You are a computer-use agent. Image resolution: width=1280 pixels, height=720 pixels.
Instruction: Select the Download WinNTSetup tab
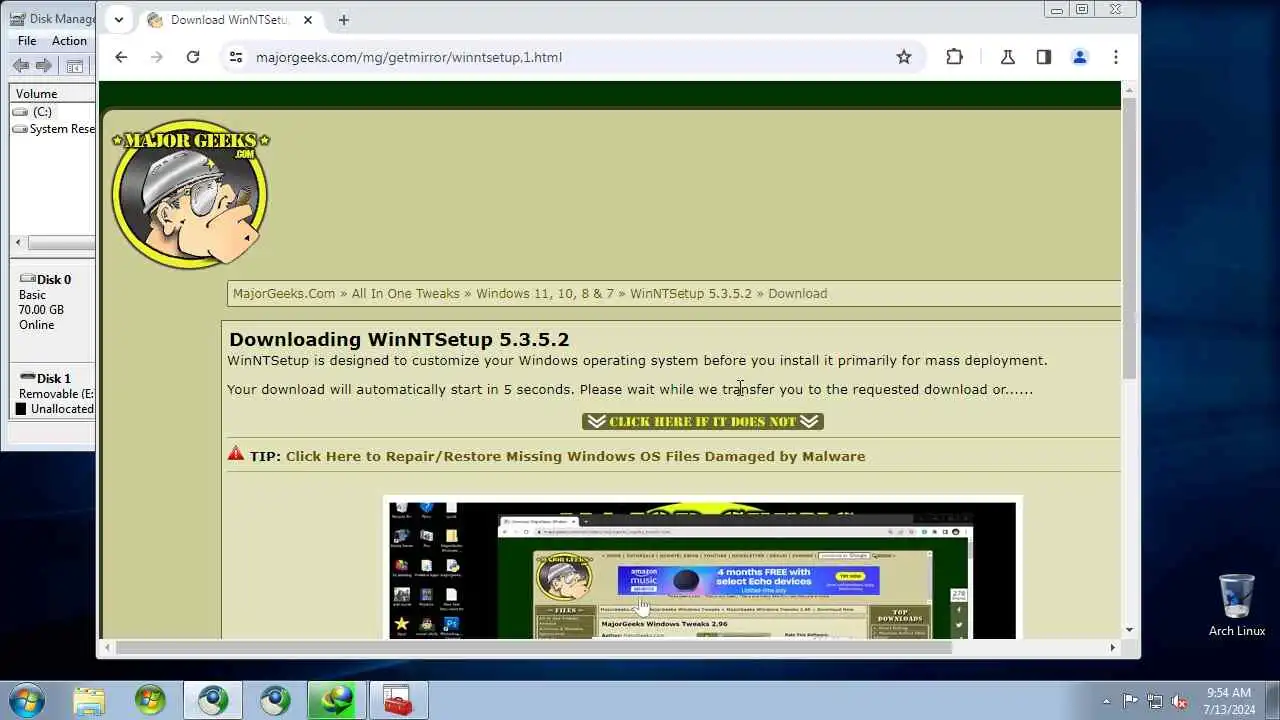229,20
